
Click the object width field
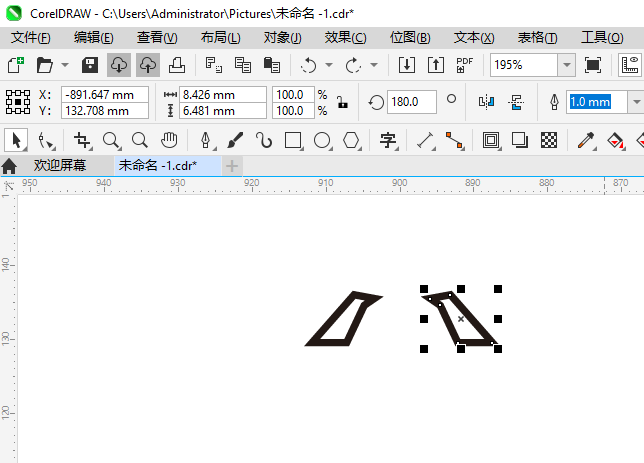[223, 95]
